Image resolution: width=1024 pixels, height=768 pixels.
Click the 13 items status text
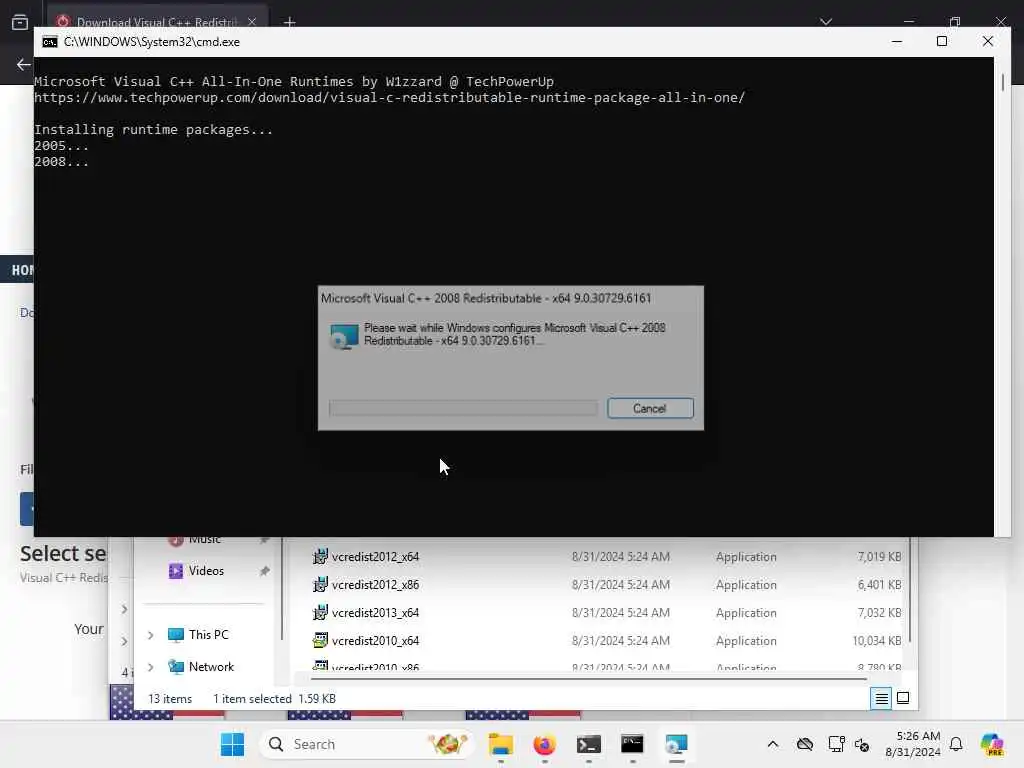tap(170, 699)
